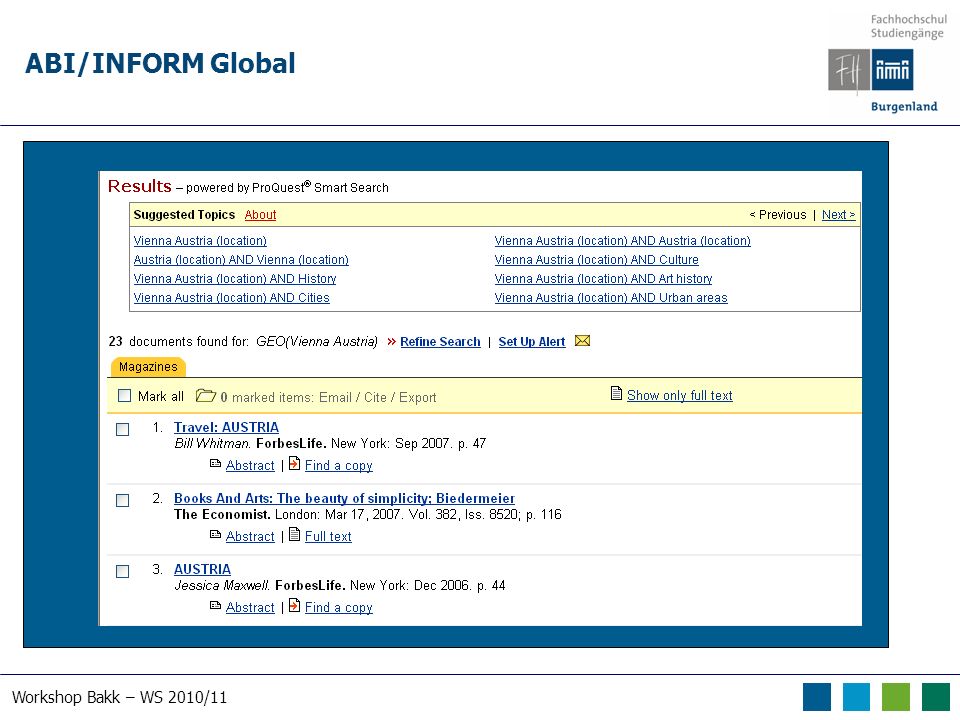Click Find a copy for Sep 2007 ForbesLife article
Image resolution: width=960 pixels, height=720 pixels.
click(339, 465)
